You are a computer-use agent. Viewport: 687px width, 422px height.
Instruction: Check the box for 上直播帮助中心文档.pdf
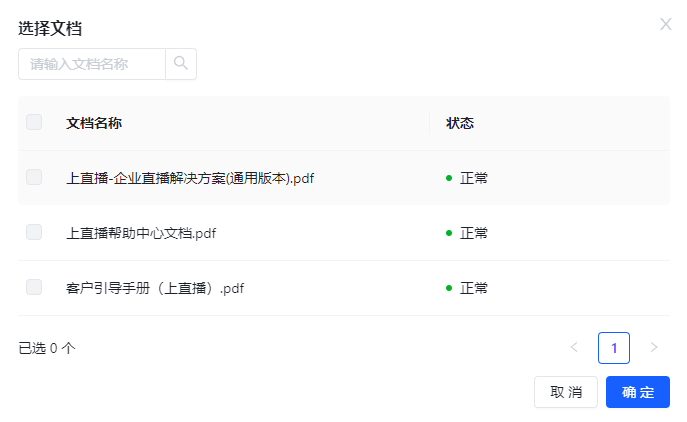[x=34, y=232]
